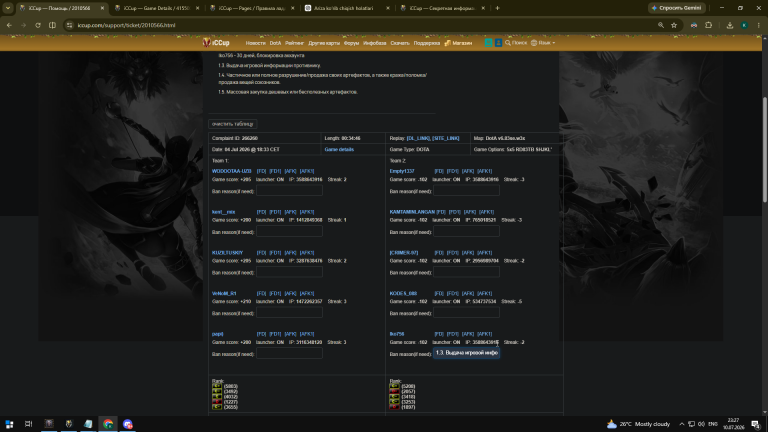Open the teal messages icon in the site header
The height and width of the screenshot is (432, 768).
tap(488, 43)
